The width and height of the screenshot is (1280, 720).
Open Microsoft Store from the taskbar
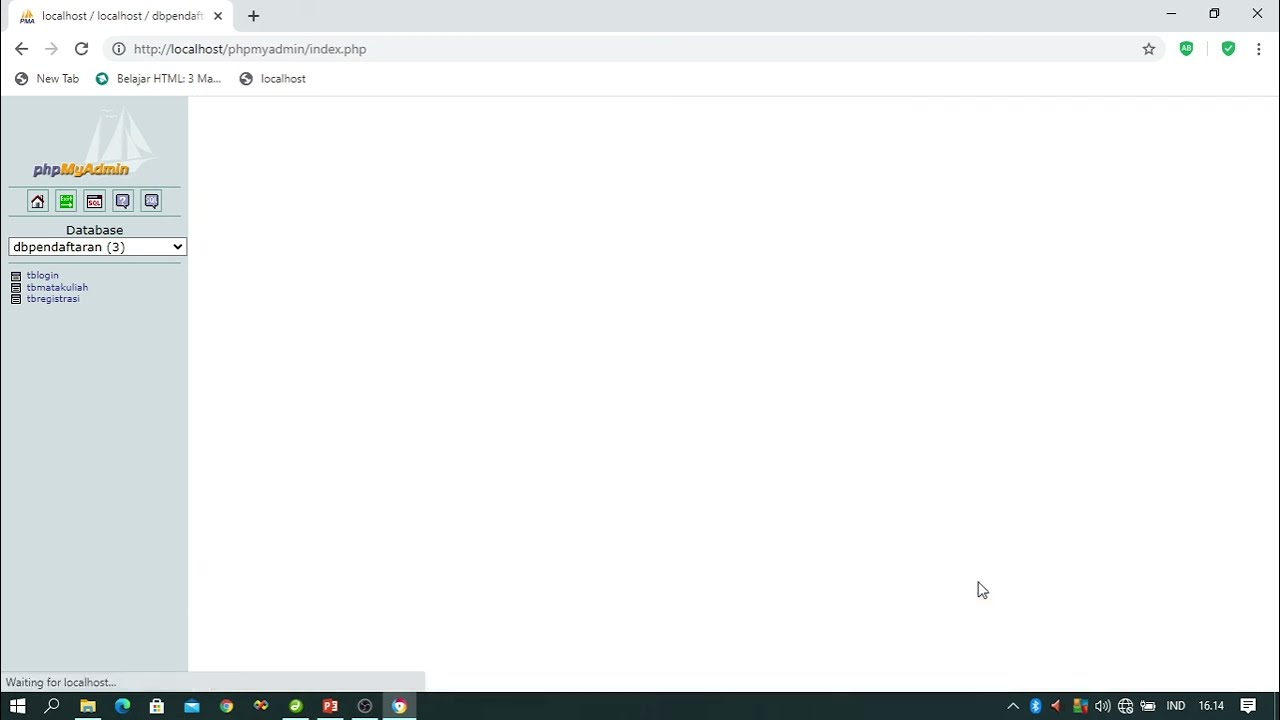click(x=157, y=706)
